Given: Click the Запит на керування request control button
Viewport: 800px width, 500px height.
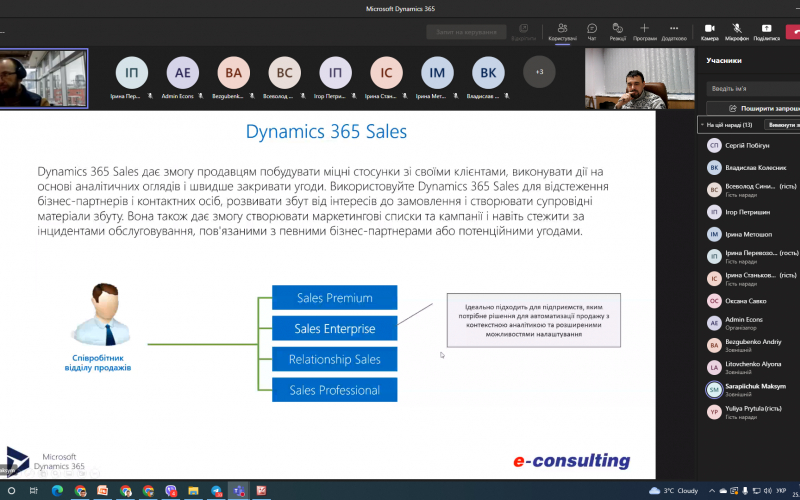Looking at the screenshot, I should click(466, 32).
